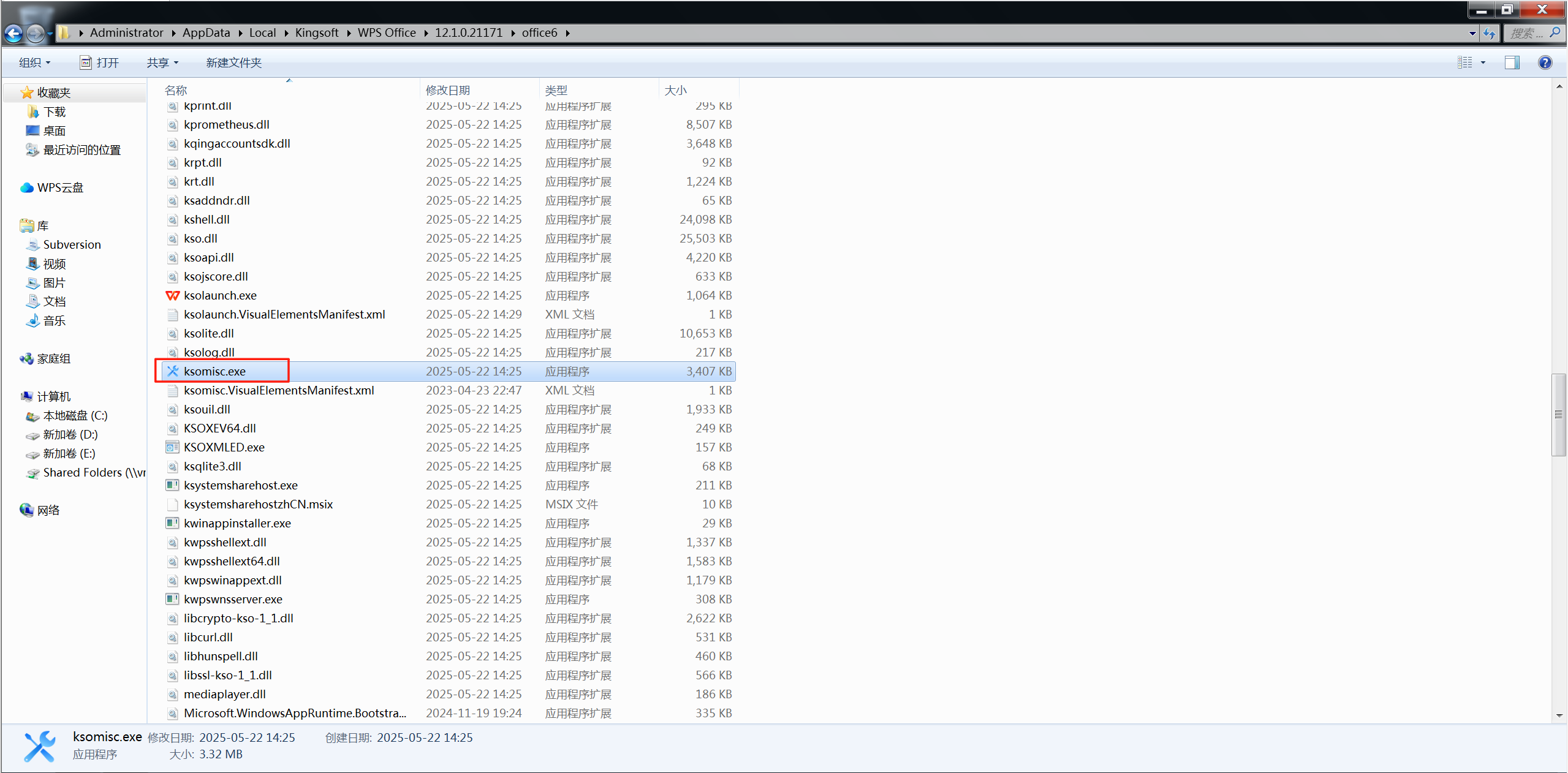Screen dimensions: 1568x773
Task: Click 新建文件夹 button
Action: (x=233, y=62)
